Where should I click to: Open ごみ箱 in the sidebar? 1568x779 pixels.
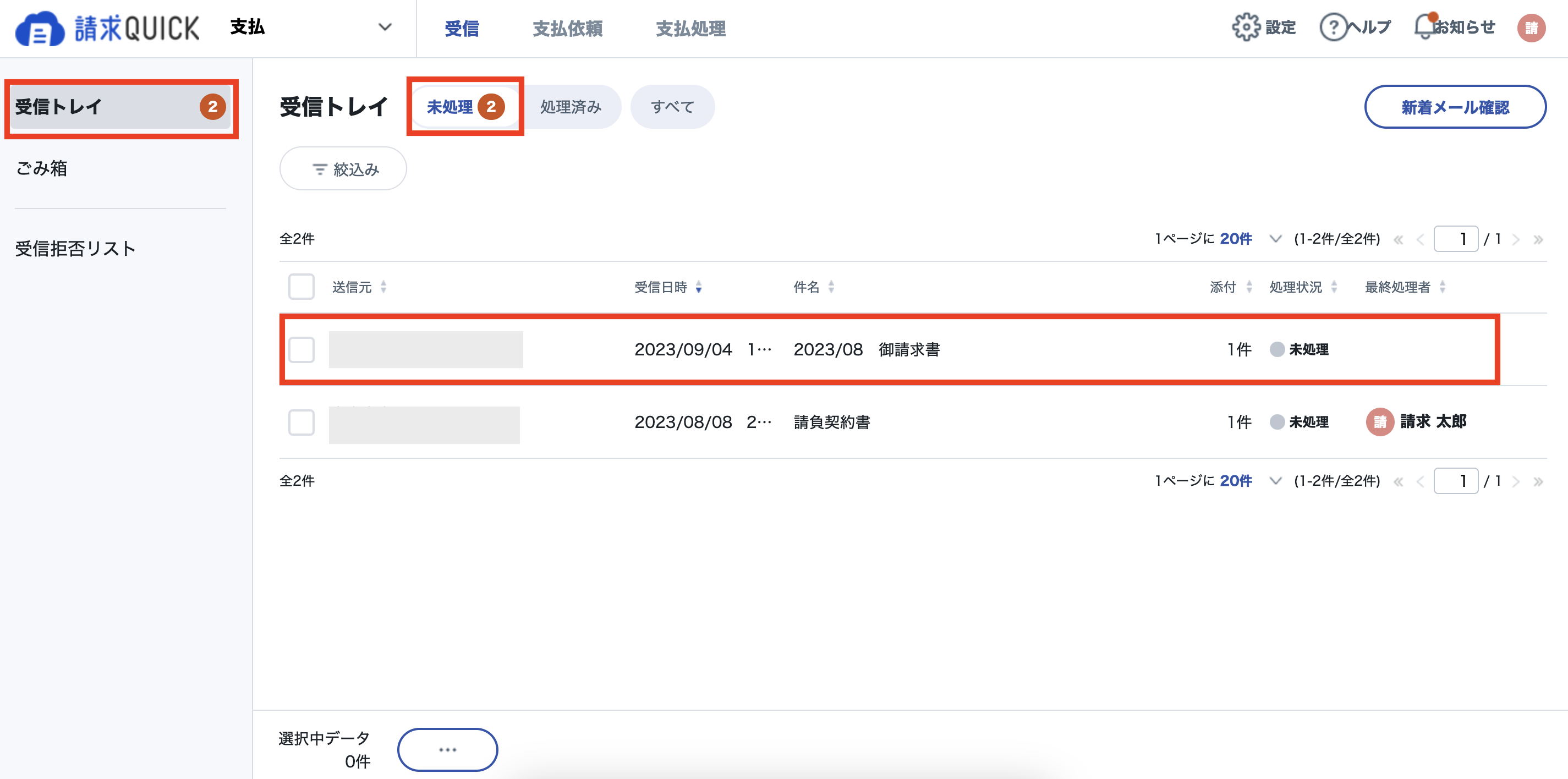coord(41,168)
